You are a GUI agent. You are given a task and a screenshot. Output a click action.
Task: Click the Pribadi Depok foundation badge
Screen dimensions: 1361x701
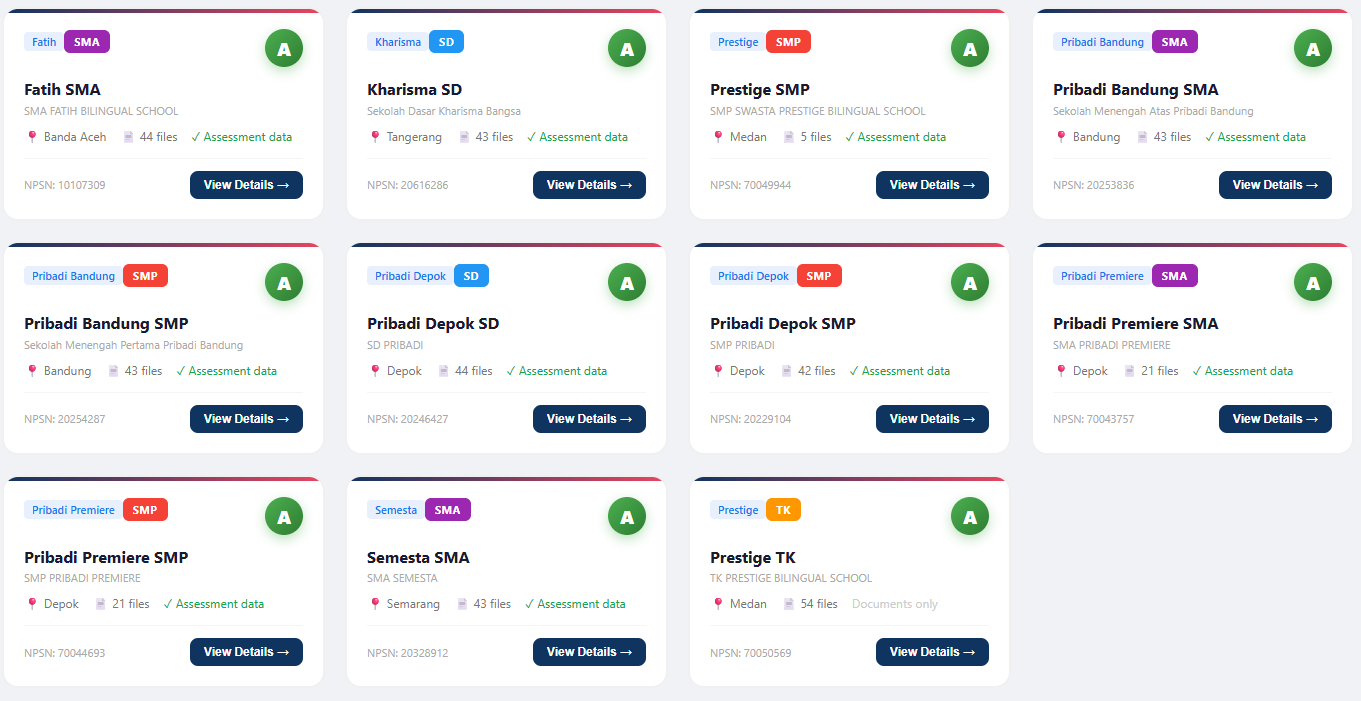[752, 275]
